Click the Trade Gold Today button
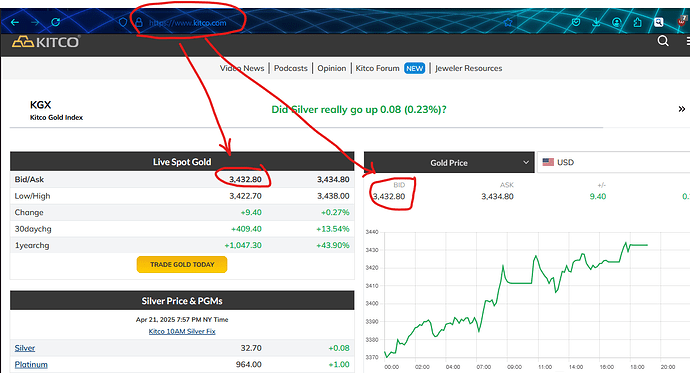690x373 pixels. tap(182, 264)
